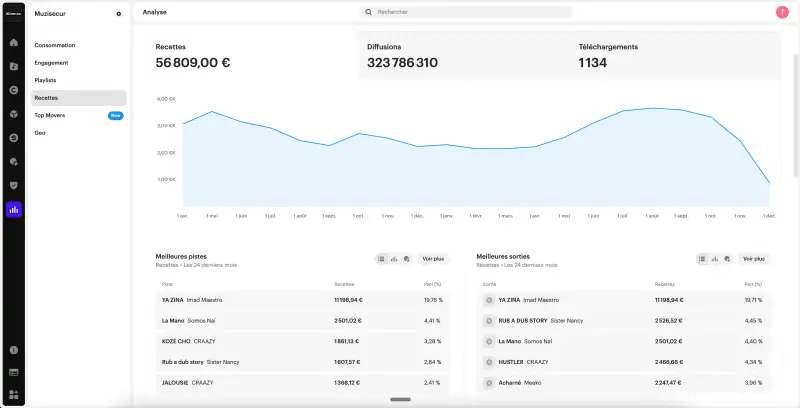Open the user avatar in top right
This screenshot has height=408, width=800.
click(781, 12)
